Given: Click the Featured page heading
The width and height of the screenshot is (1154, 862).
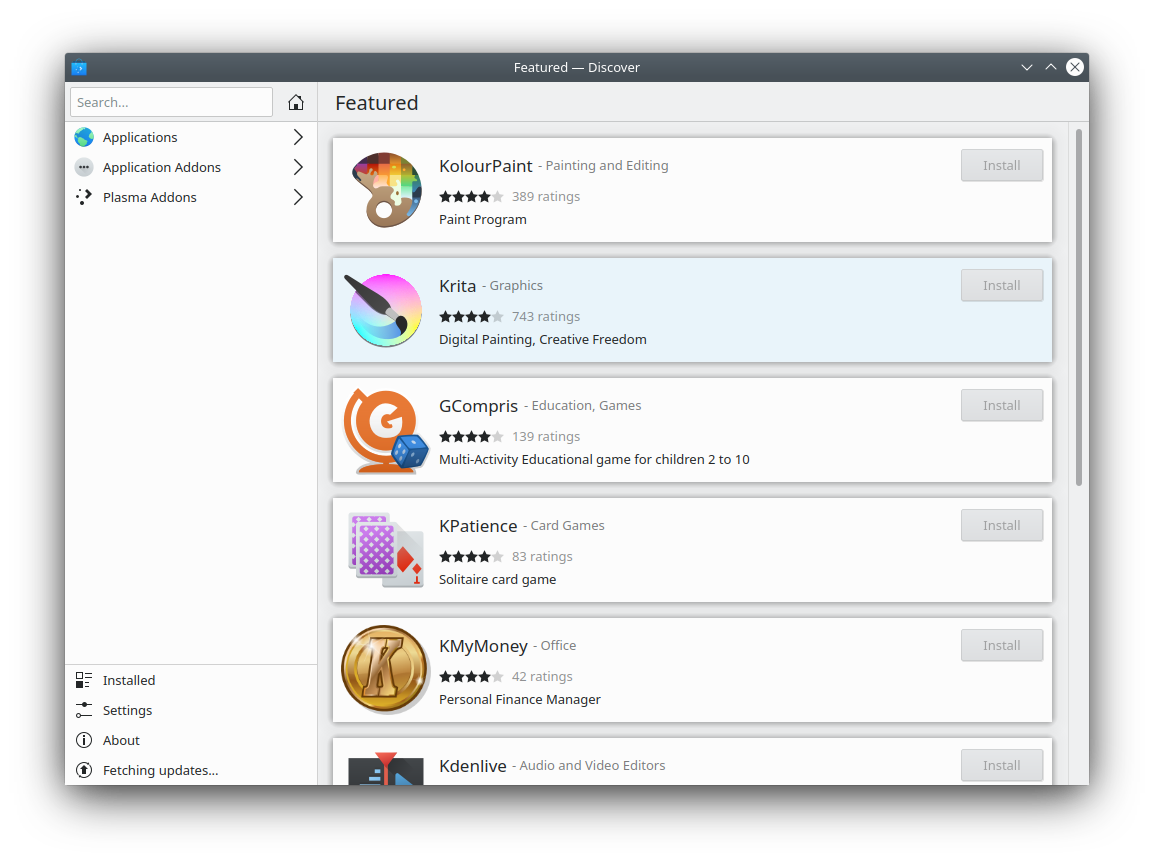Looking at the screenshot, I should [377, 103].
